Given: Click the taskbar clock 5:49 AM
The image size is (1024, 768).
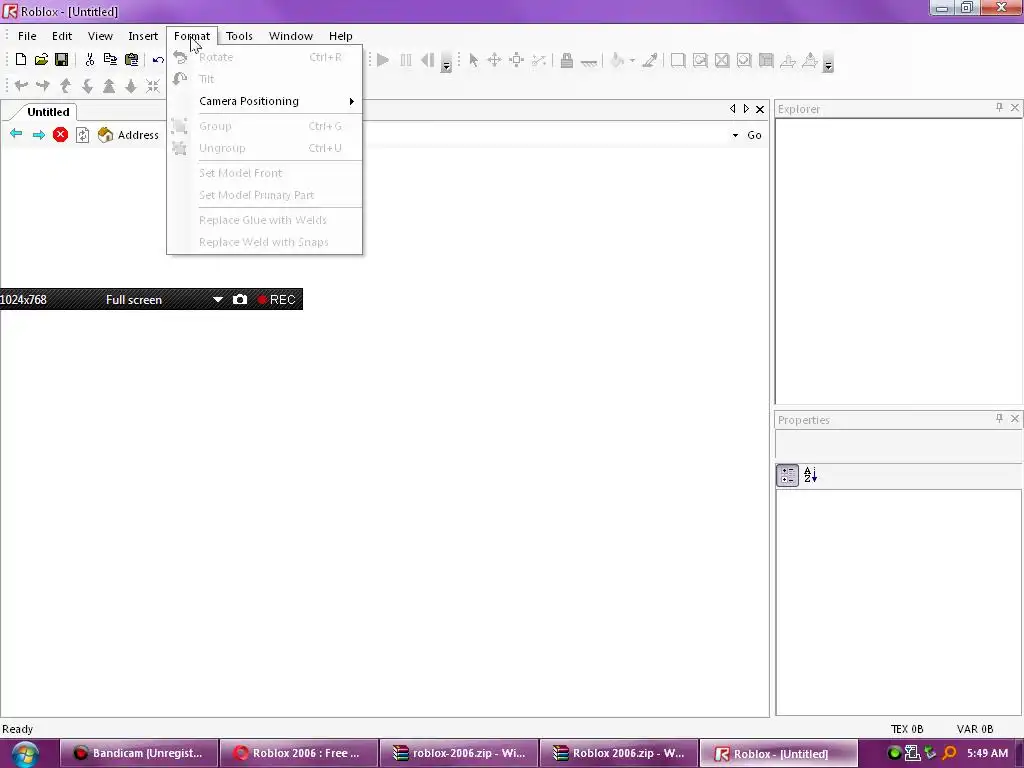Looking at the screenshot, I should click(x=987, y=753).
